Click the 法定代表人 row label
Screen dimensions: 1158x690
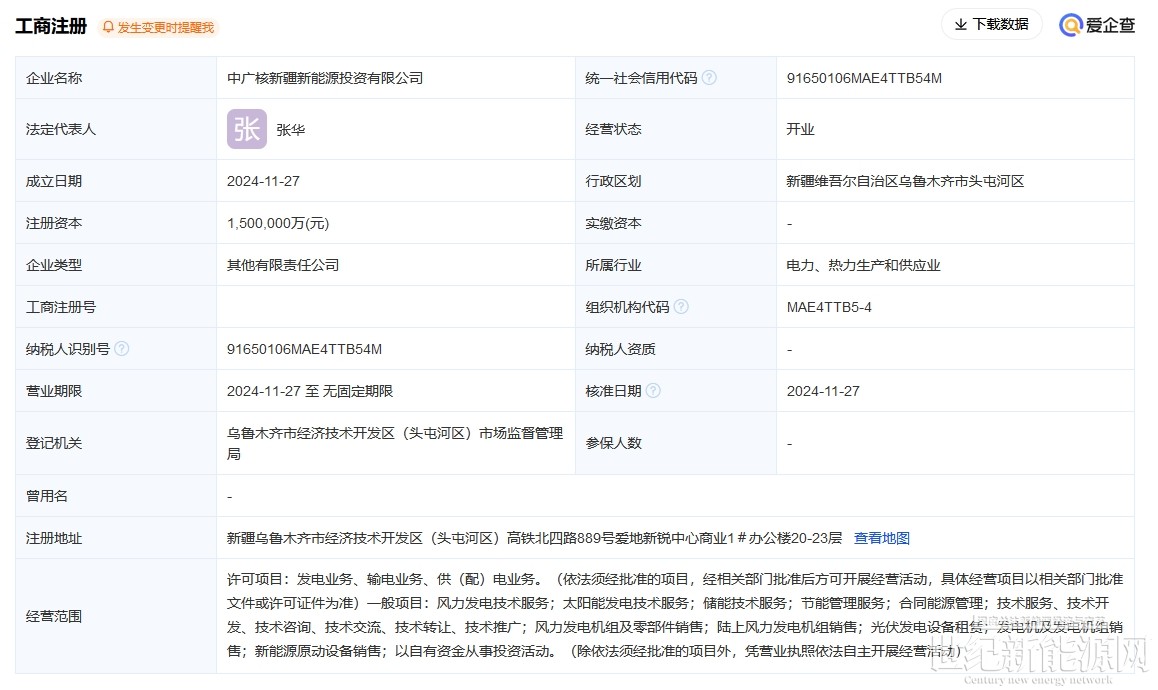pos(61,129)
